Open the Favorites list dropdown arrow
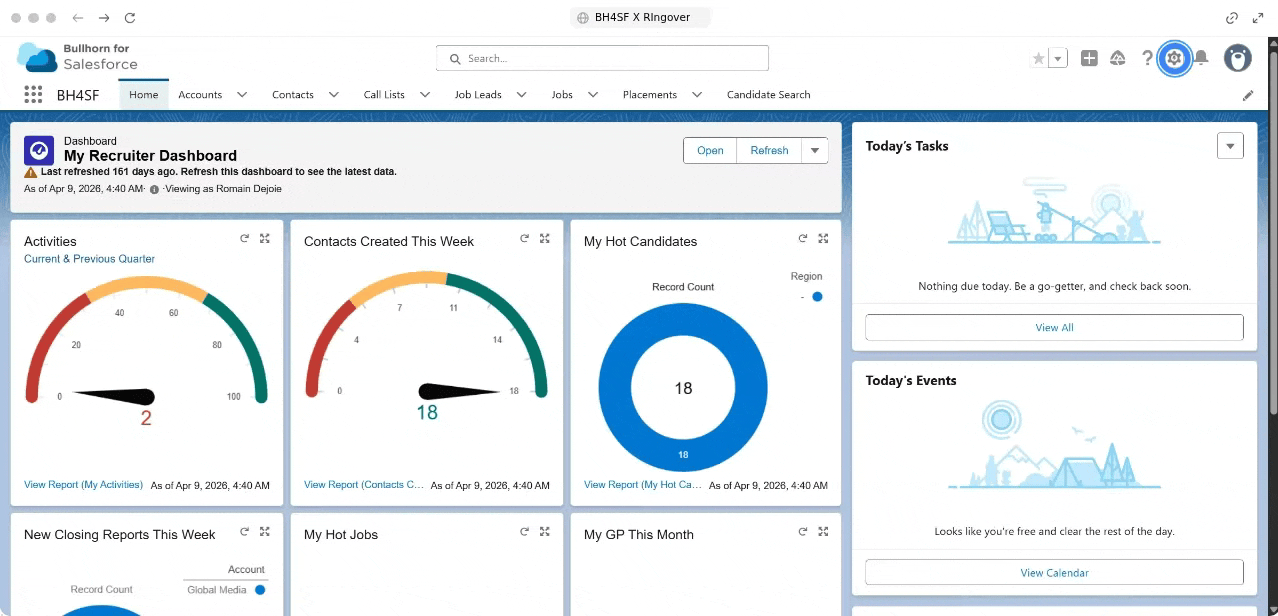Viewport: 1278px width, 616px height. 1058,59
